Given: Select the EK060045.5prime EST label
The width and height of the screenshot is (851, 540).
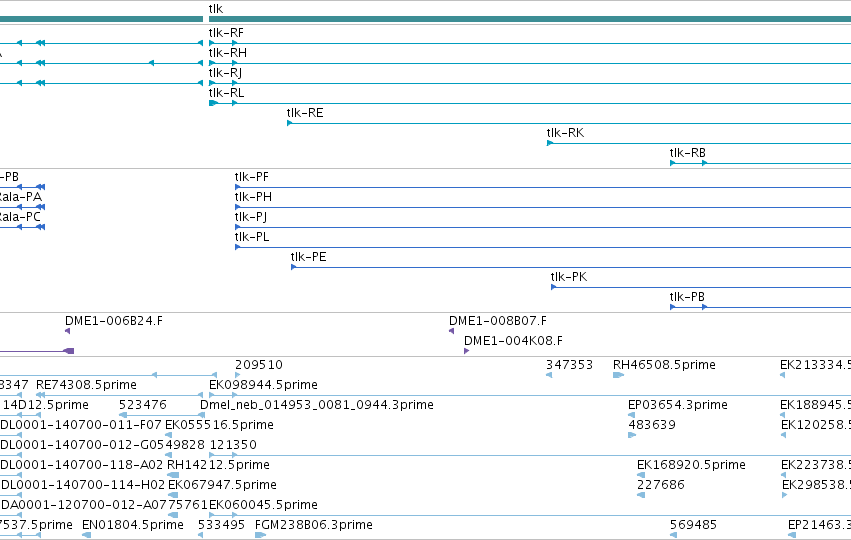Looking at the screenshot, I should (263, 506).
